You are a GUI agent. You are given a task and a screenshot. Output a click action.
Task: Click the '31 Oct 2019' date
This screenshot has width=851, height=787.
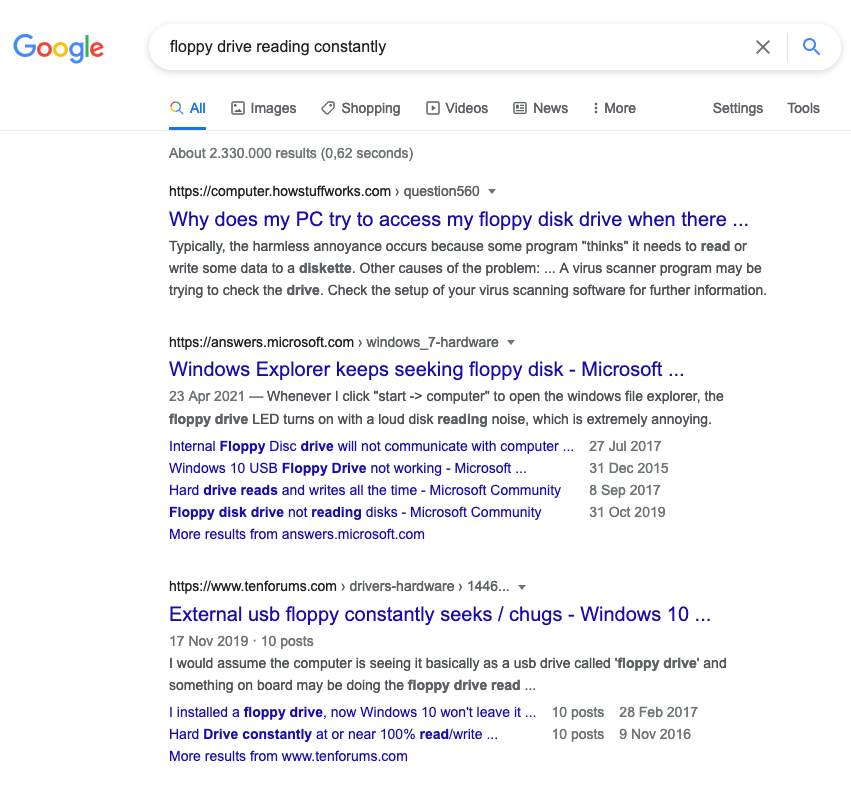pos(627,512)
